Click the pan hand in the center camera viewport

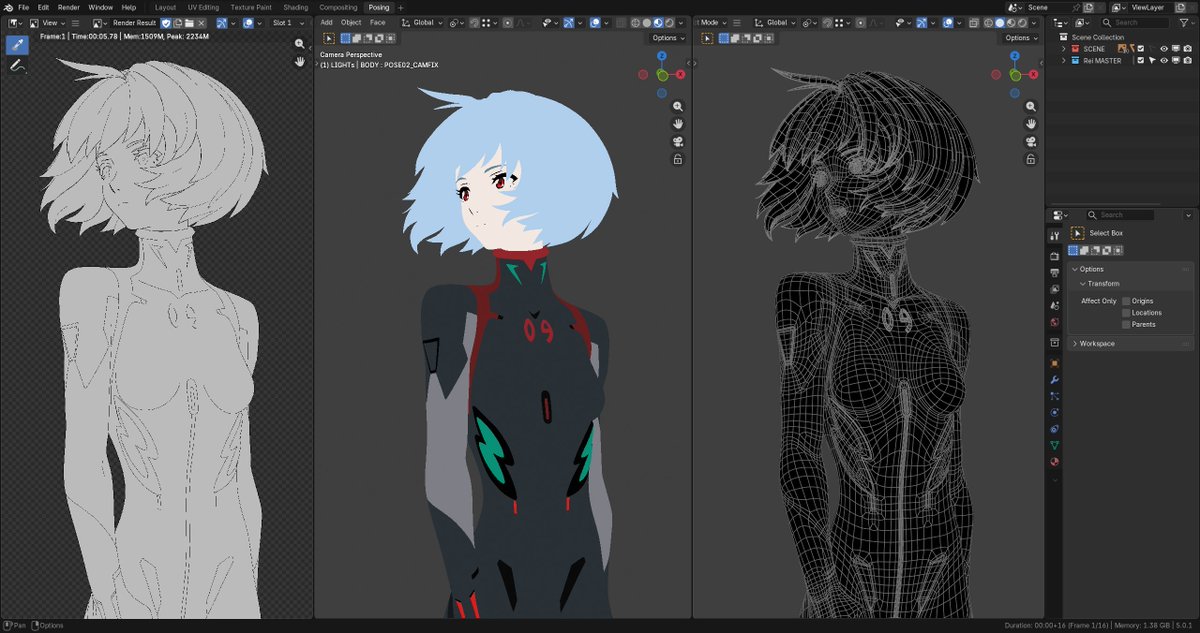678,124
